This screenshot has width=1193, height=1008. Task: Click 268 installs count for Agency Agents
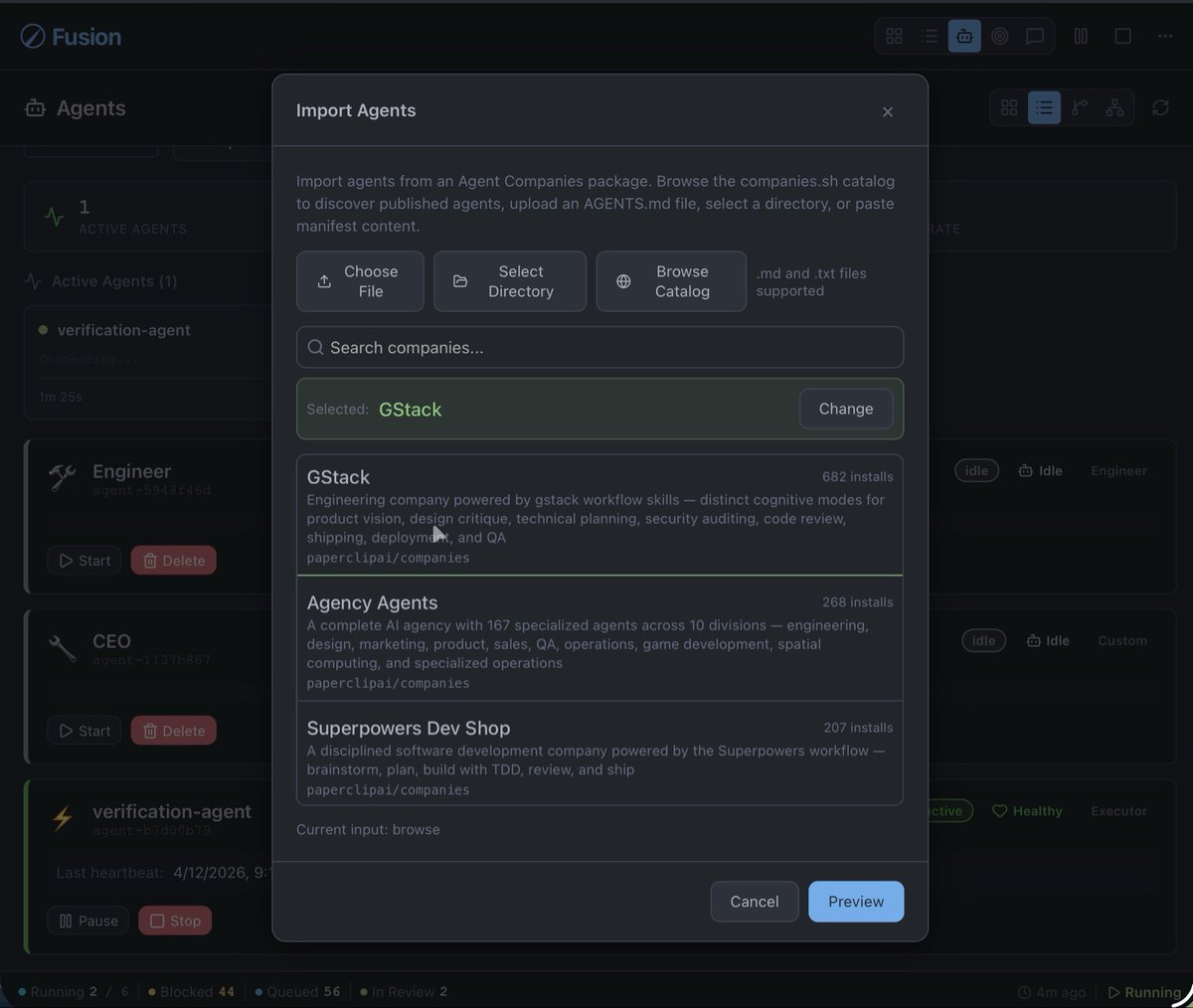(x=857, y=602)
